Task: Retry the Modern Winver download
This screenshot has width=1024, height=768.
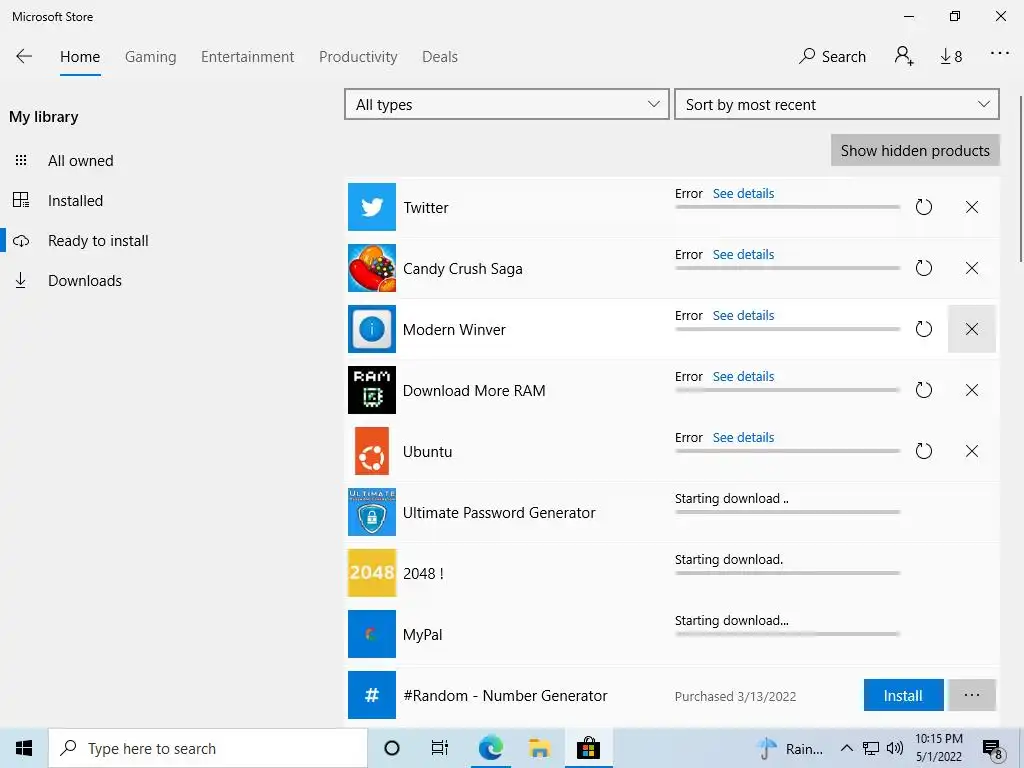Action: (923, 328)
